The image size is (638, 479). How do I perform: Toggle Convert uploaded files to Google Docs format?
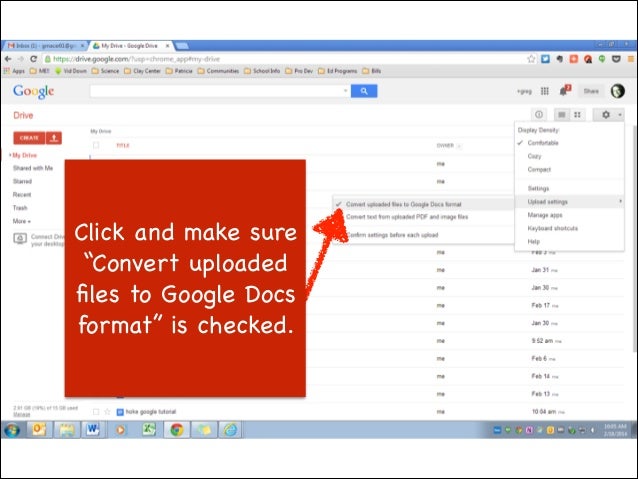click(x=424, y=204)
